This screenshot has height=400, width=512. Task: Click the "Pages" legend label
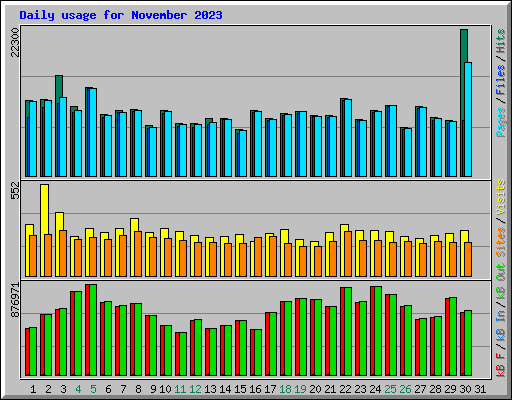[500, 122]
